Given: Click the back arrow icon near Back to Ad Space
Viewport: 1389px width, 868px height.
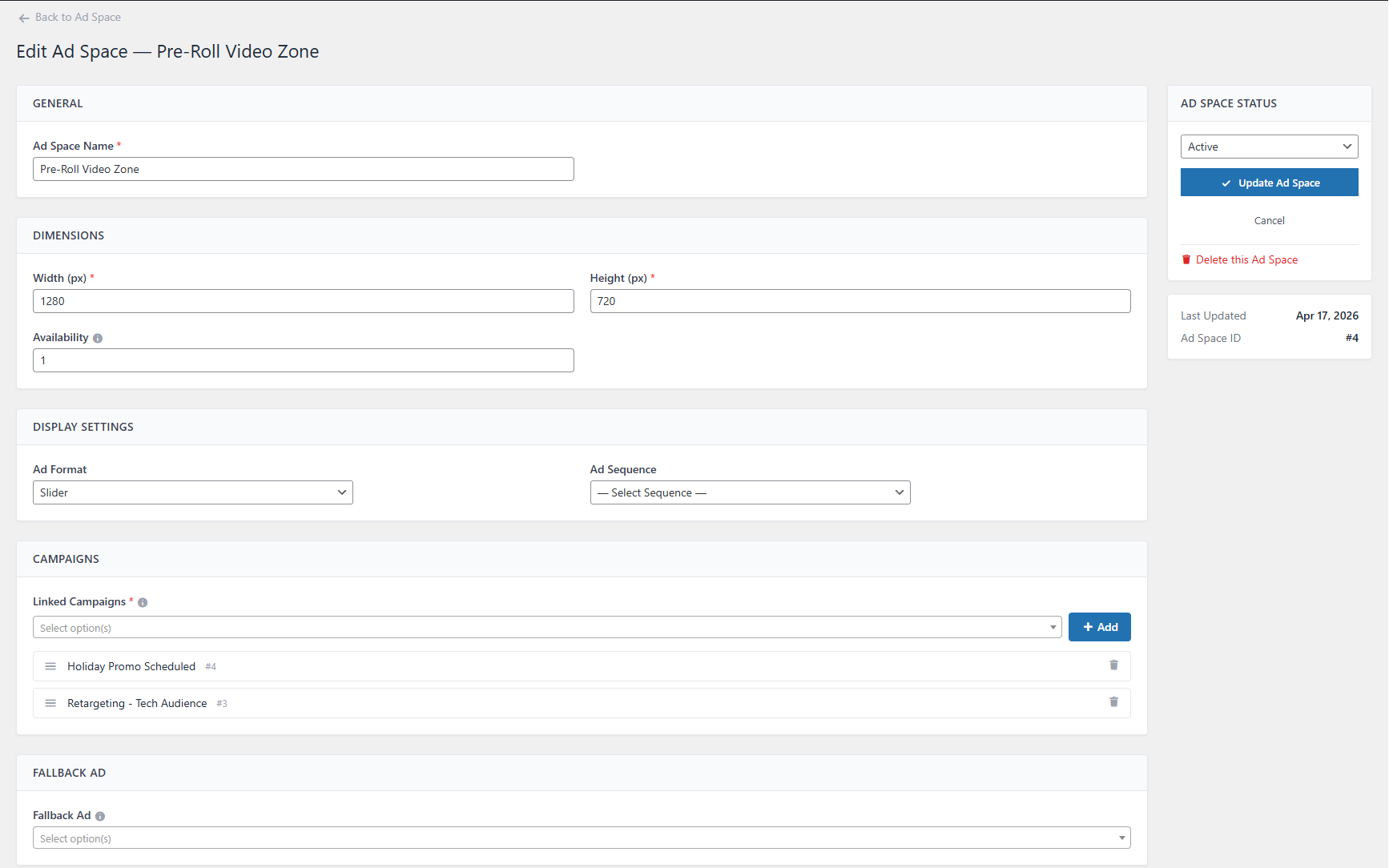Looking at the screenshot, I should click(24, 18).
